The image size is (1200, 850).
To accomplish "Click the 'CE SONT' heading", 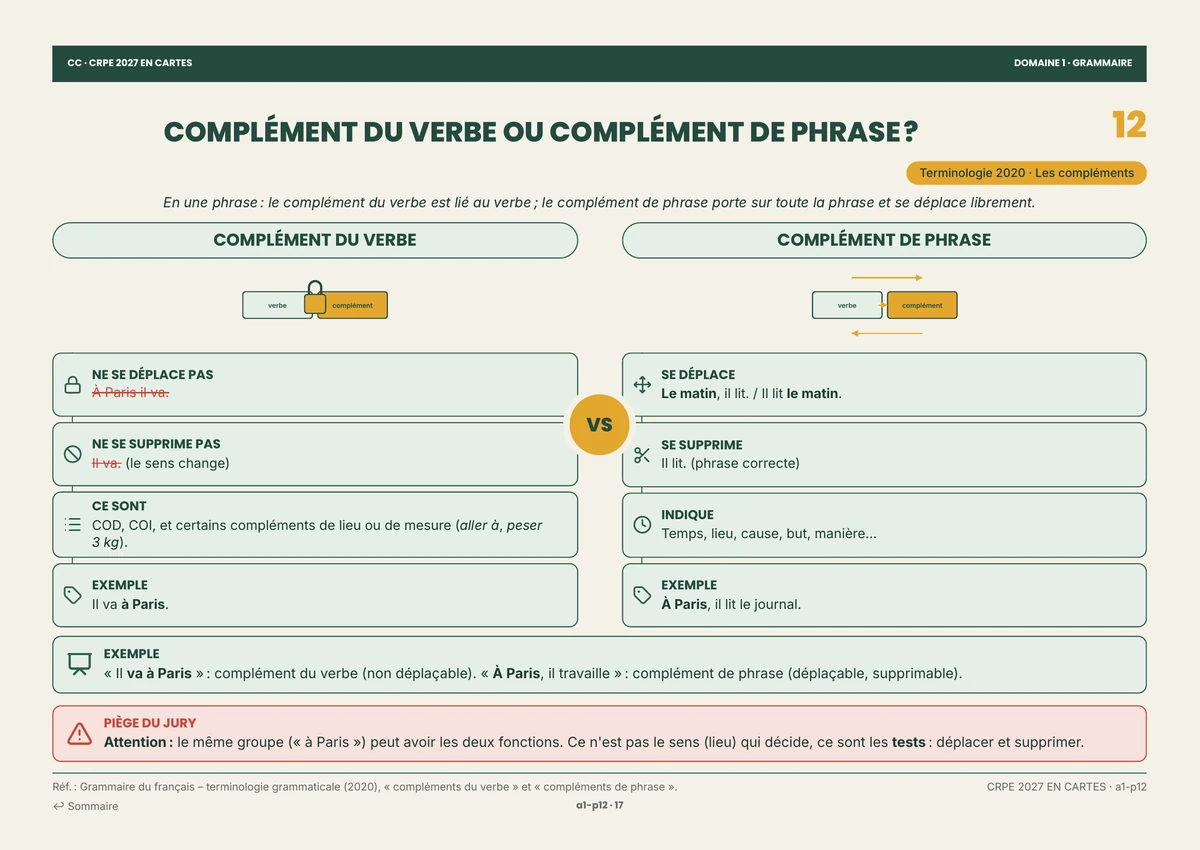I will point(119,506).
